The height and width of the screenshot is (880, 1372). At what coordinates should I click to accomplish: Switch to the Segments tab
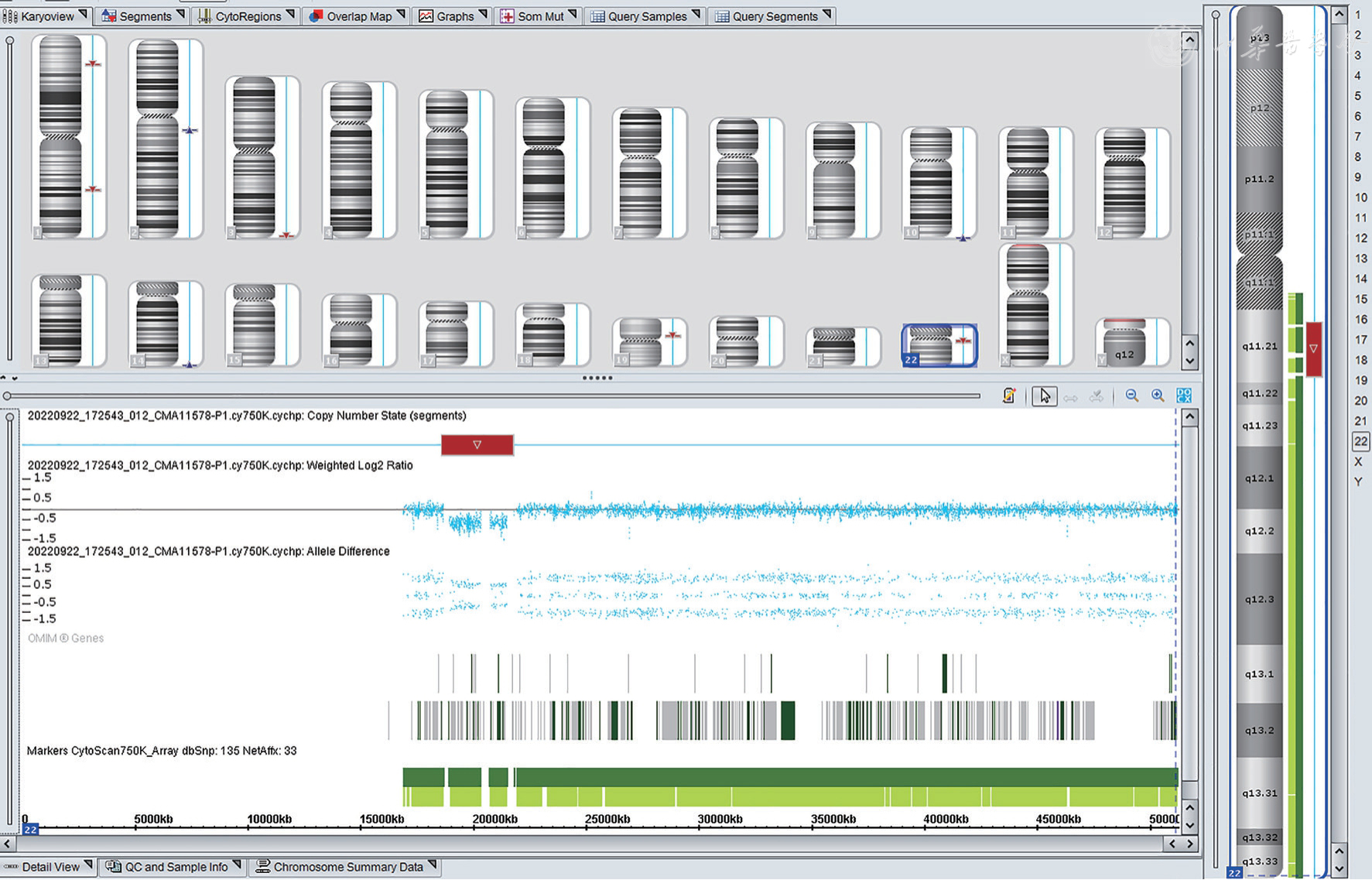(144, 16)
